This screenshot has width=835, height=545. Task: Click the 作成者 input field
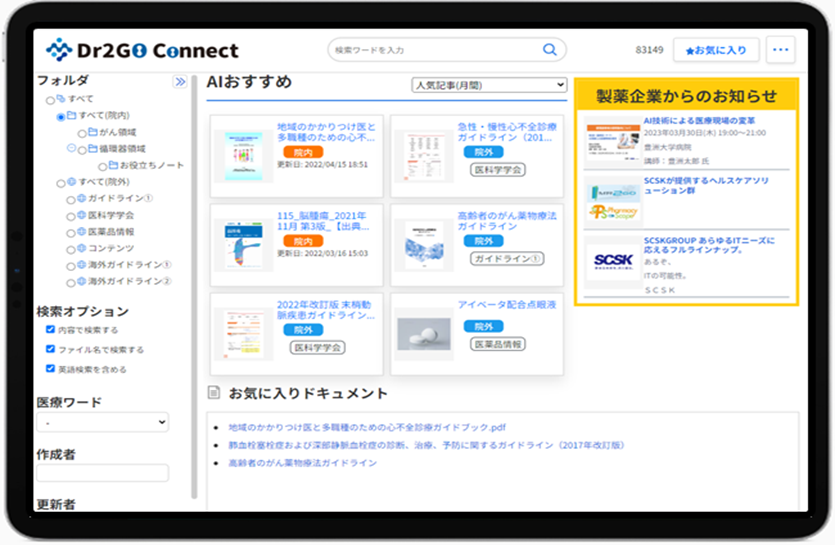pos(102,473)
